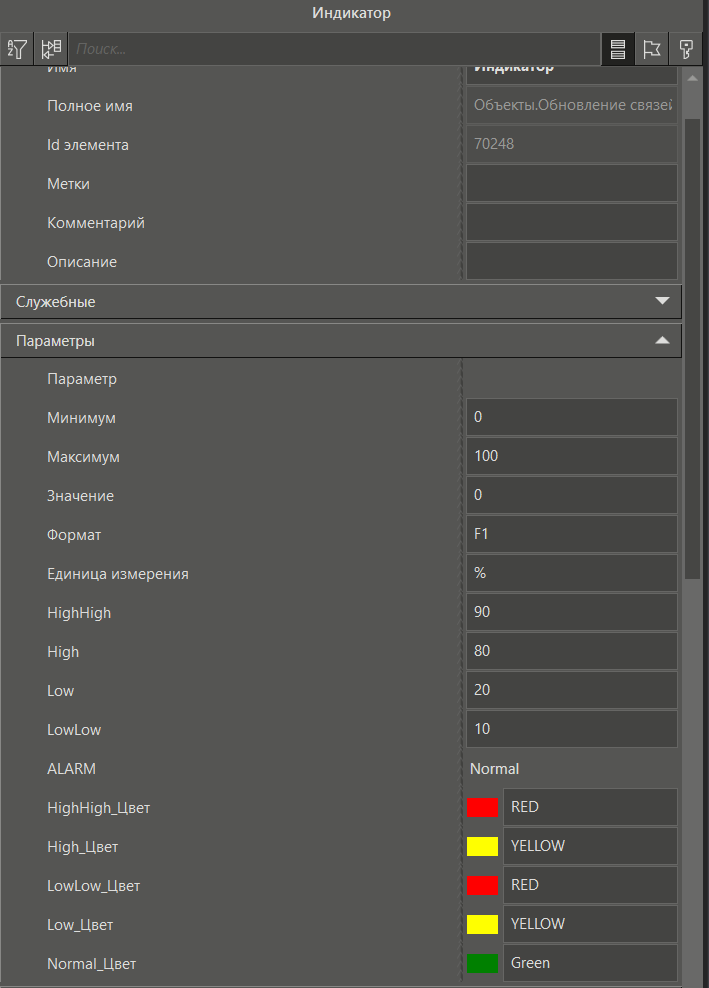Select the alphabetical sort filter icon
Image resolution: width=709 pixels, height=988 pixels.
[x=17, y=48]
